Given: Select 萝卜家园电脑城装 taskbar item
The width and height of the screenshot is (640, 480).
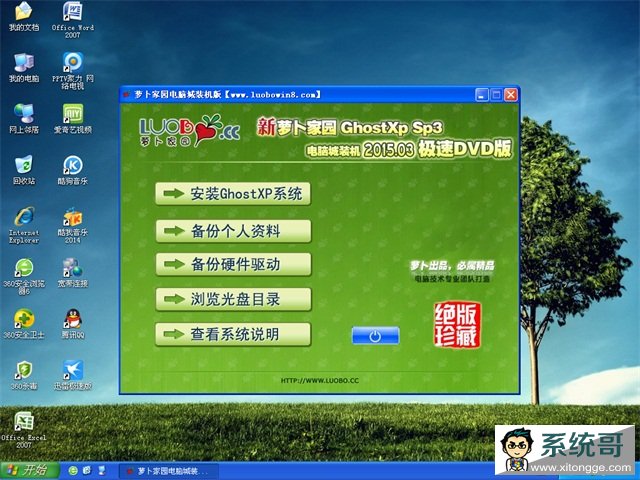Looking at the screenshot, I should (x=168, y=471).
